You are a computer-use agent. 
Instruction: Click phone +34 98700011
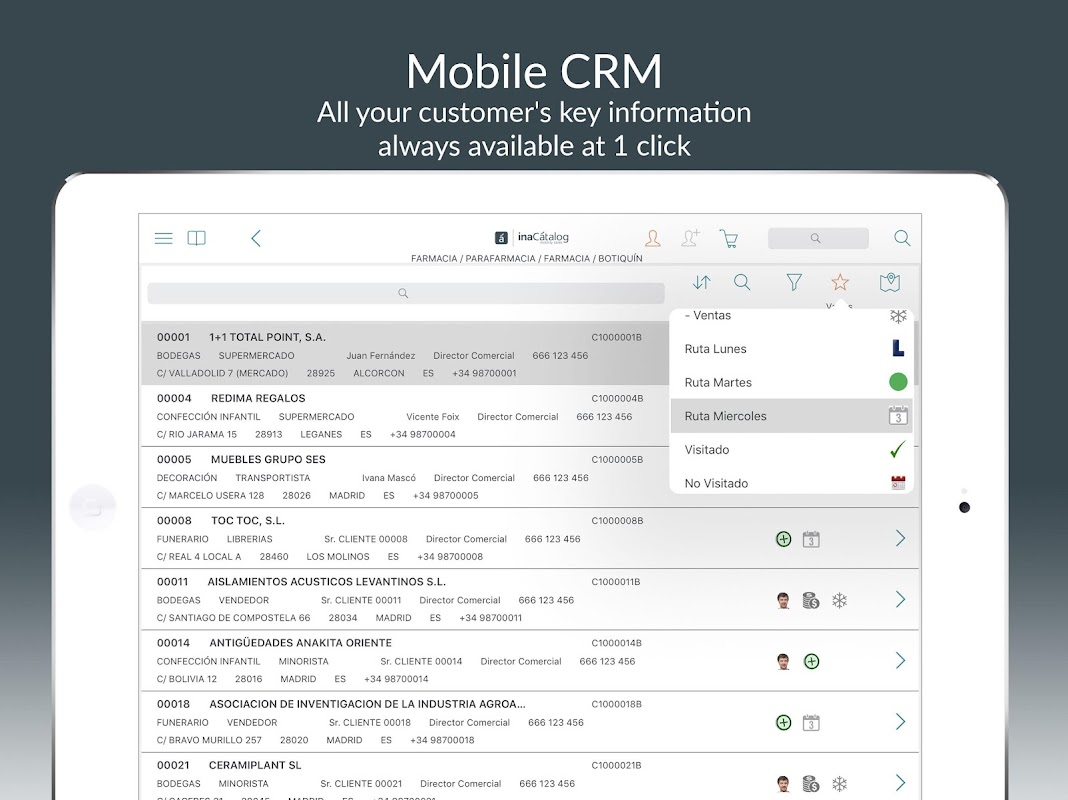click(x=490, y=618)
